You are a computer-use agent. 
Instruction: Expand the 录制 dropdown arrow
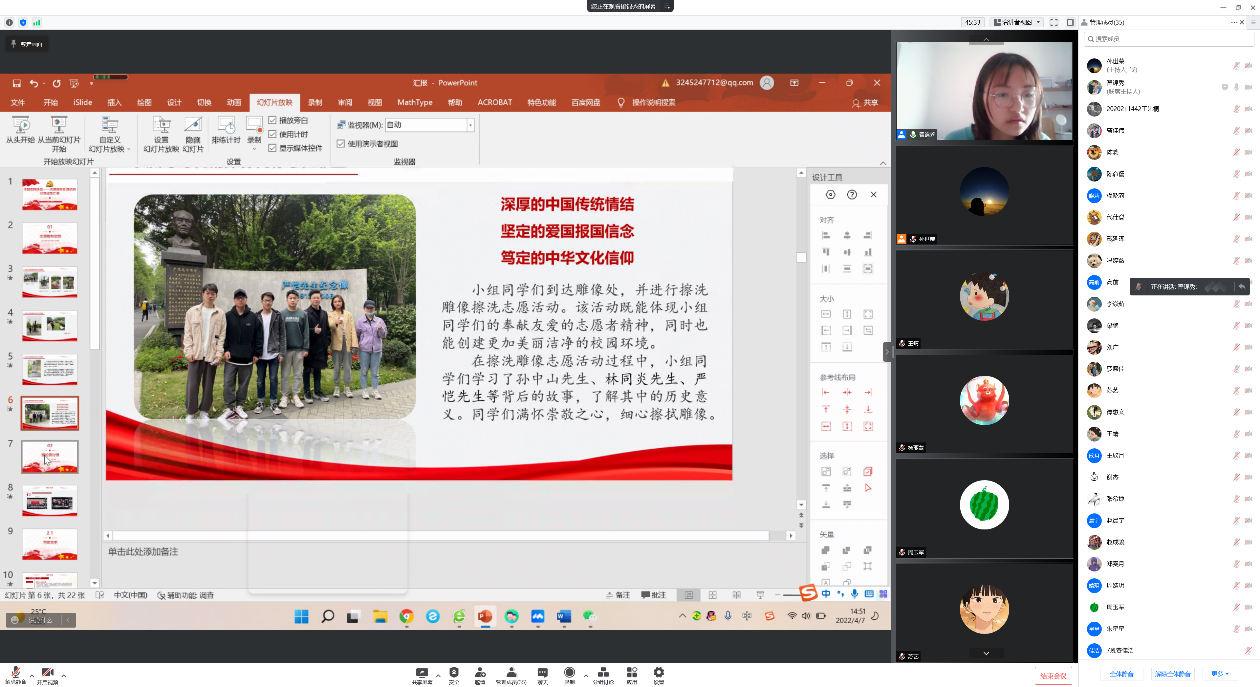(x=254, y=150)
